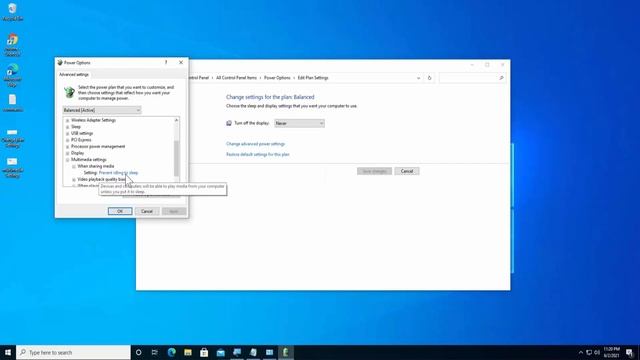Viewport: 640px width, 360px height.
Task: Click the Save changes button
Action: click(374, 171)
